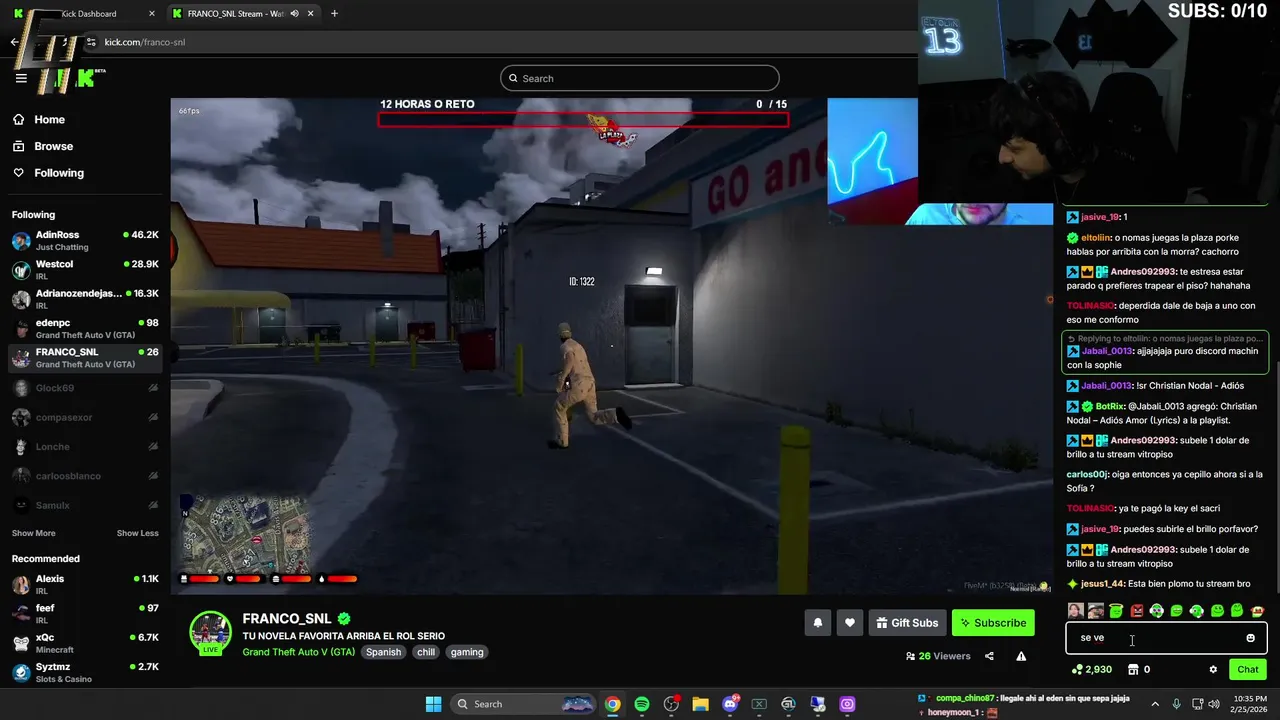This screenshot has width=1280, height=720.
Task: Insert the angry red emote
Action: point(1136,610)
